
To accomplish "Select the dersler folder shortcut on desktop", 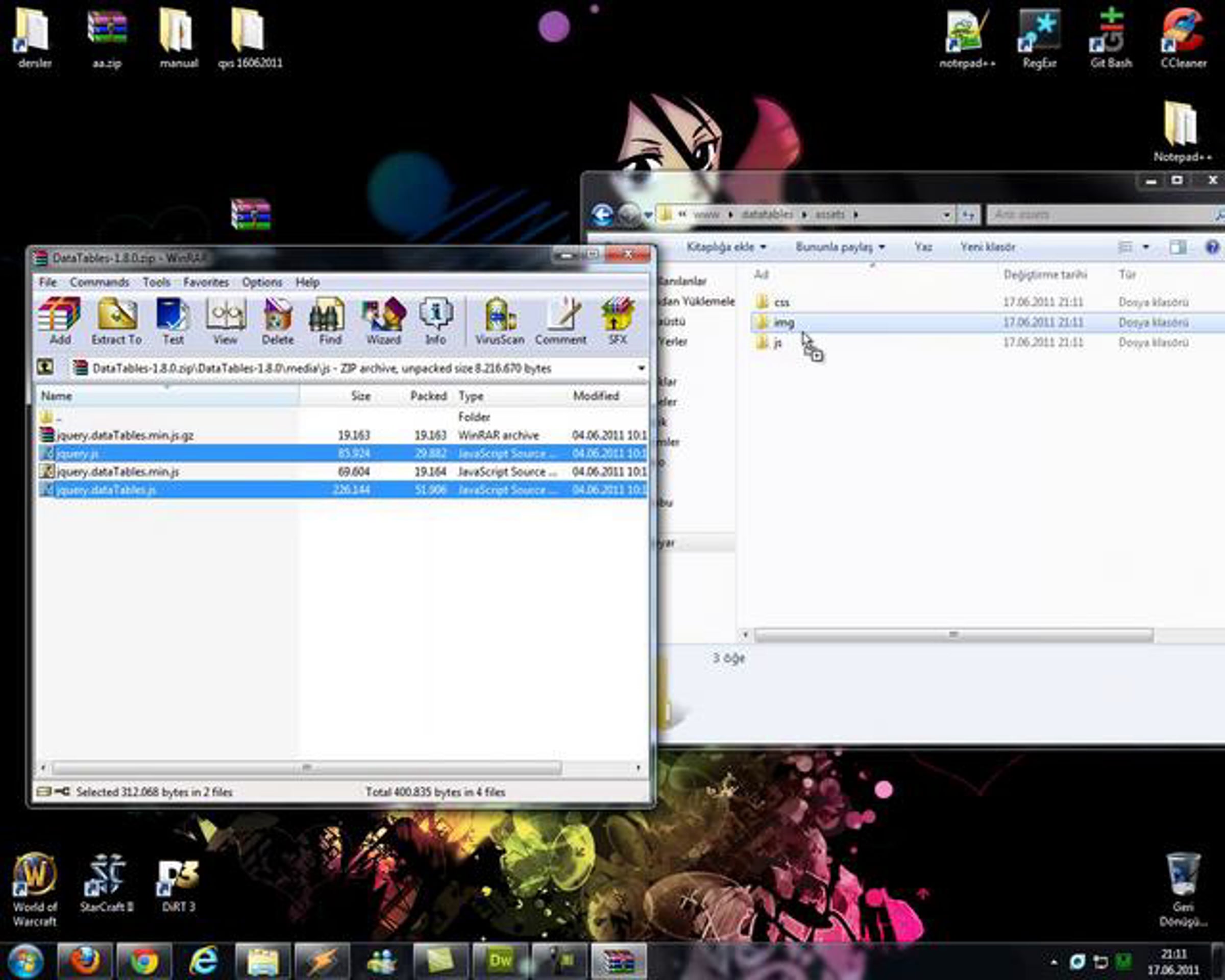I will click(x=34, y=39).
